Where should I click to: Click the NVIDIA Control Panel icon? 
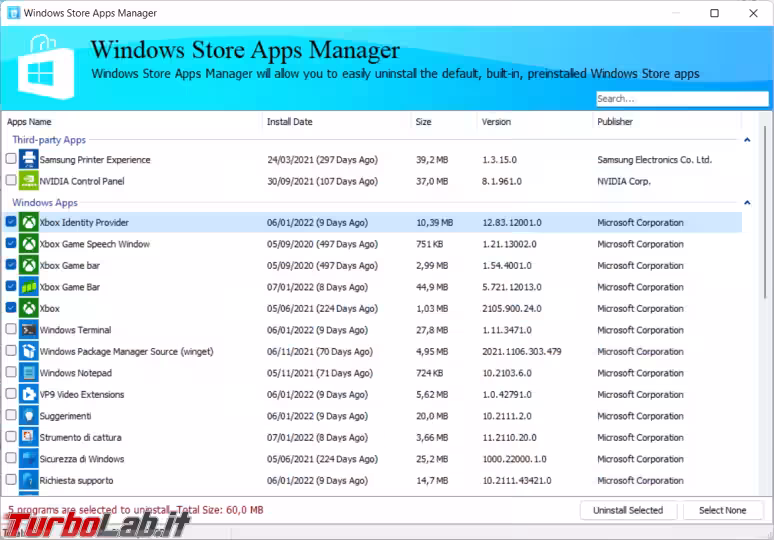[29, 181]
